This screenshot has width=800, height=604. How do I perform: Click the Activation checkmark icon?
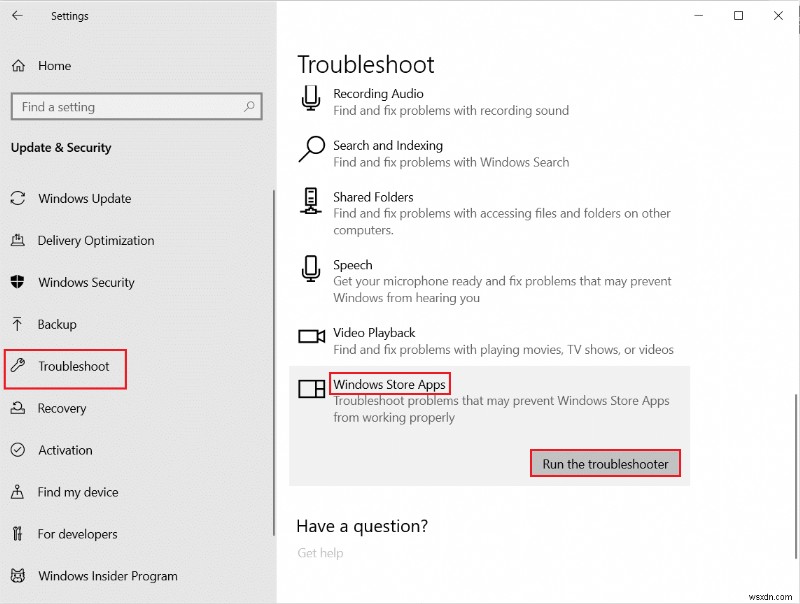pyautogui.click(x=17, y=450)
